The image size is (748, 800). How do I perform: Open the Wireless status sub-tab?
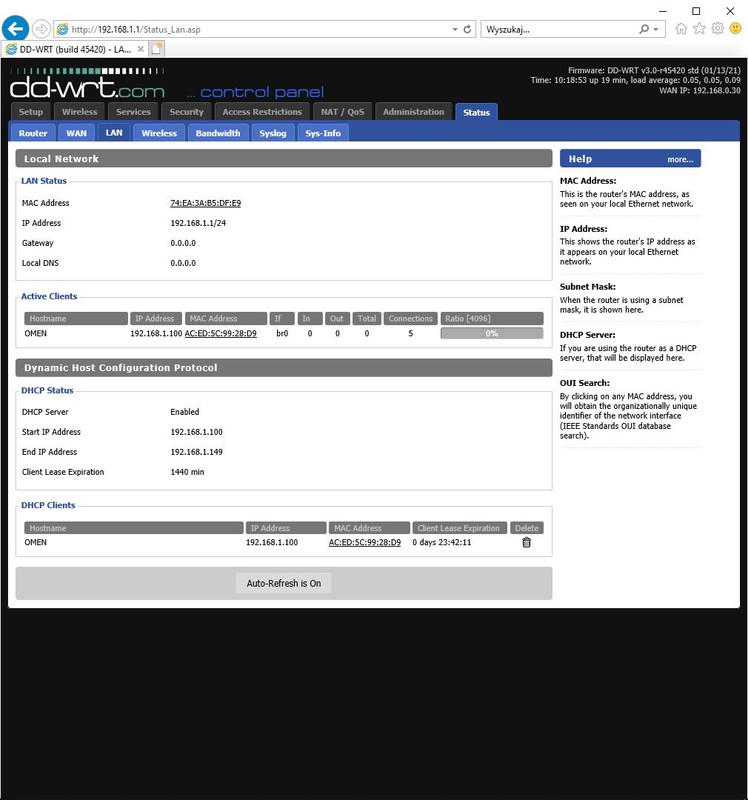tap(159, 133)
